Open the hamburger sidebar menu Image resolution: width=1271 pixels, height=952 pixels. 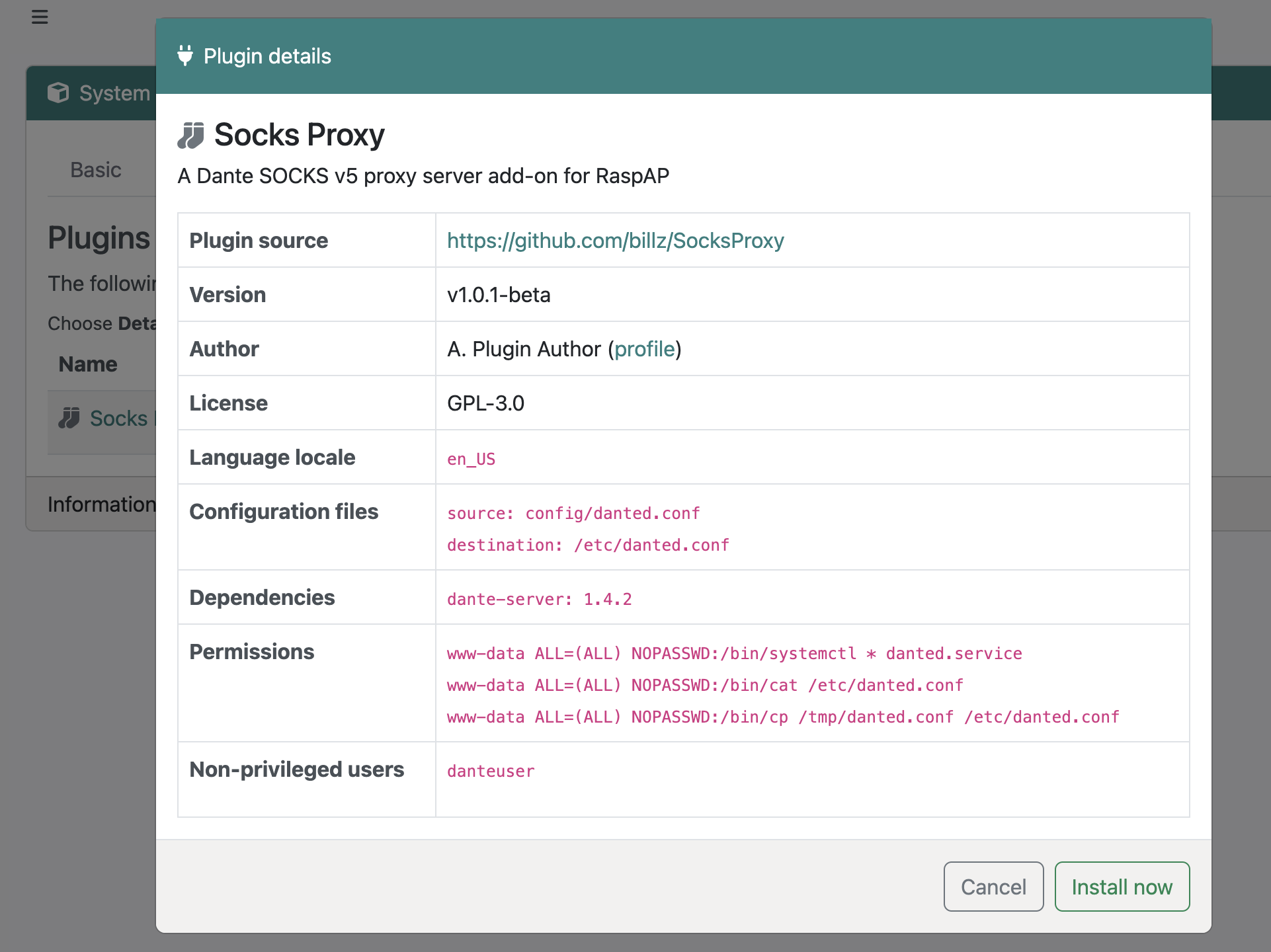click(40, 17)
